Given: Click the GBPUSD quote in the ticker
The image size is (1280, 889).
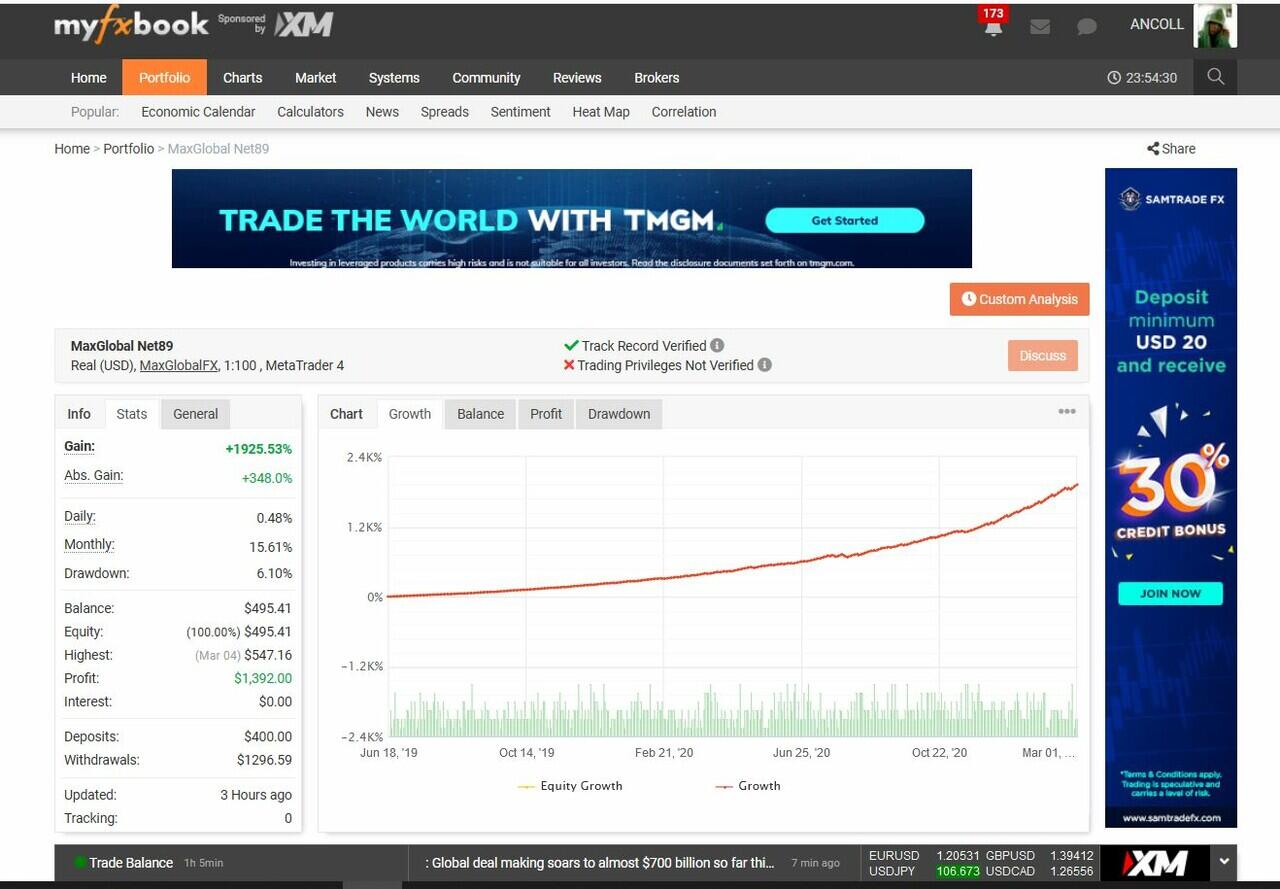Looking at the screenshot, I should [x=1040, y=856].
